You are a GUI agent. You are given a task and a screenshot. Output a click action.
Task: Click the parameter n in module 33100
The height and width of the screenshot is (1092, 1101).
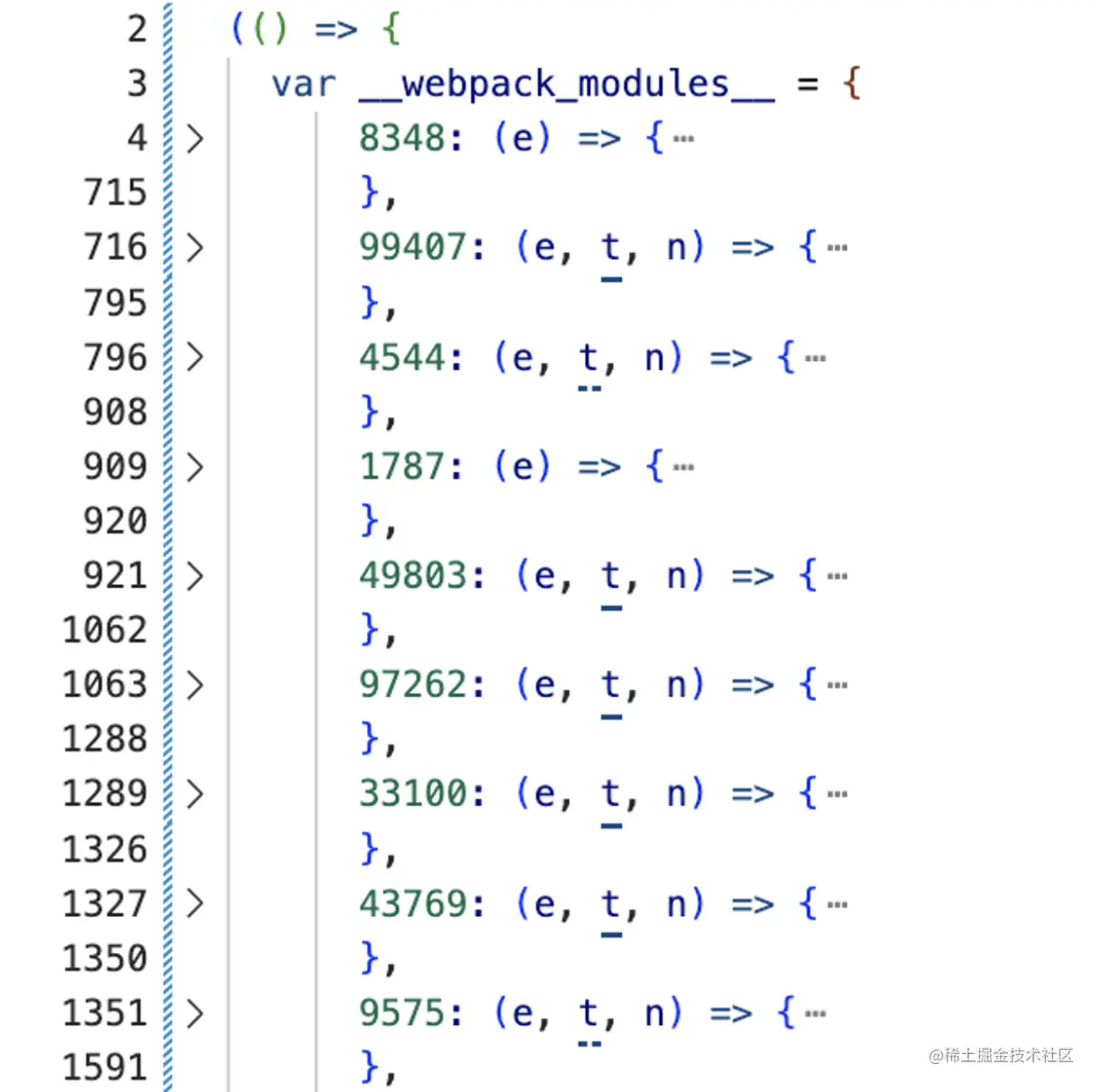point(677,795)
